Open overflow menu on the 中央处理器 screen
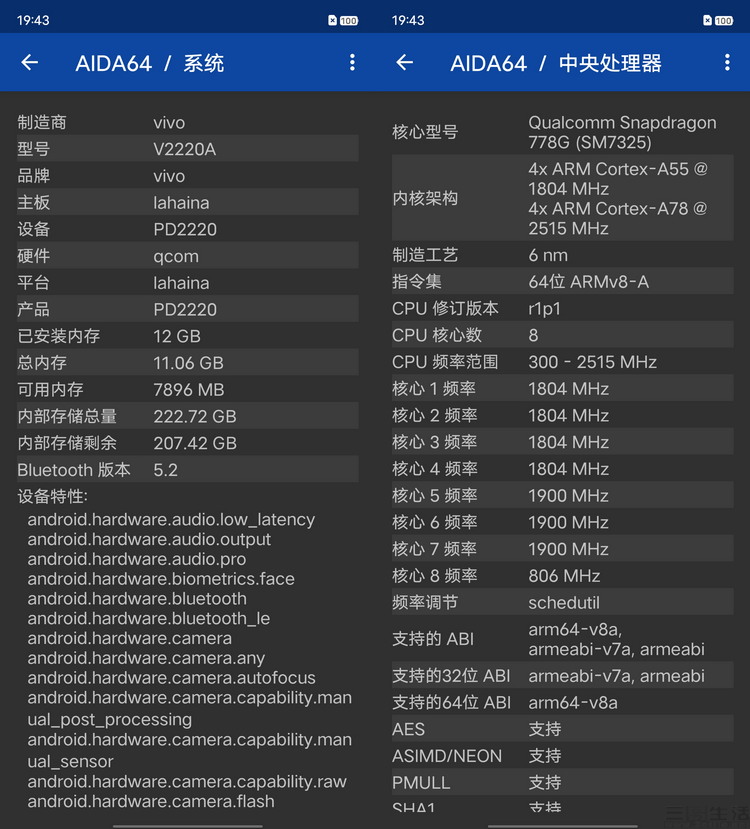 coord(727,63)
